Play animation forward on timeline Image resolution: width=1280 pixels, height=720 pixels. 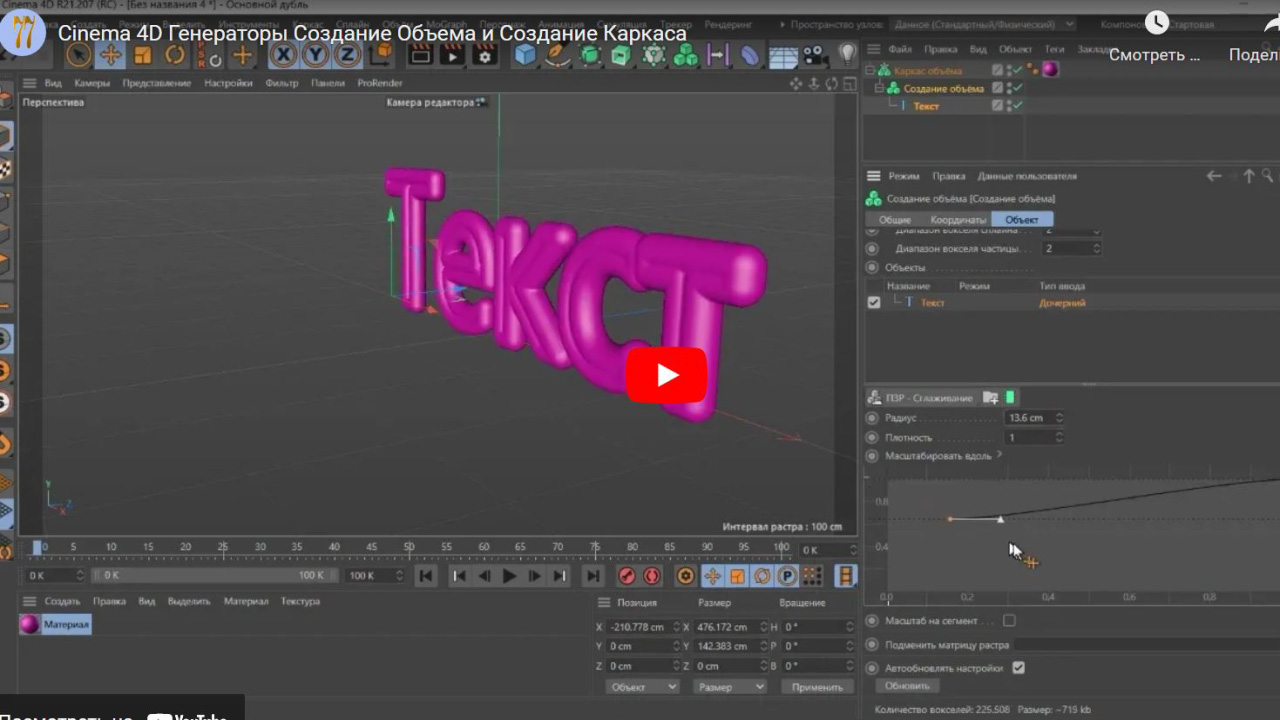tap(509, 576)
